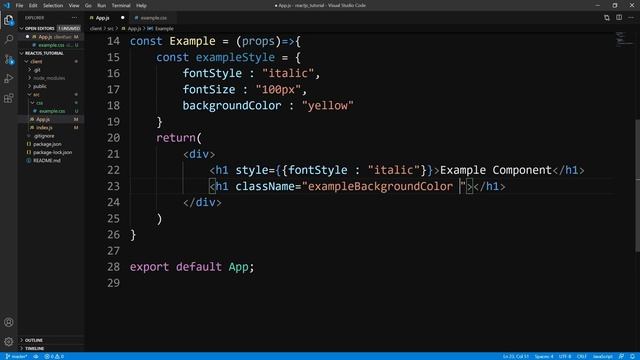Open the Selection menu
Image resolution: width=640 pixels, height=360 pixels.
tap(53, 5)
